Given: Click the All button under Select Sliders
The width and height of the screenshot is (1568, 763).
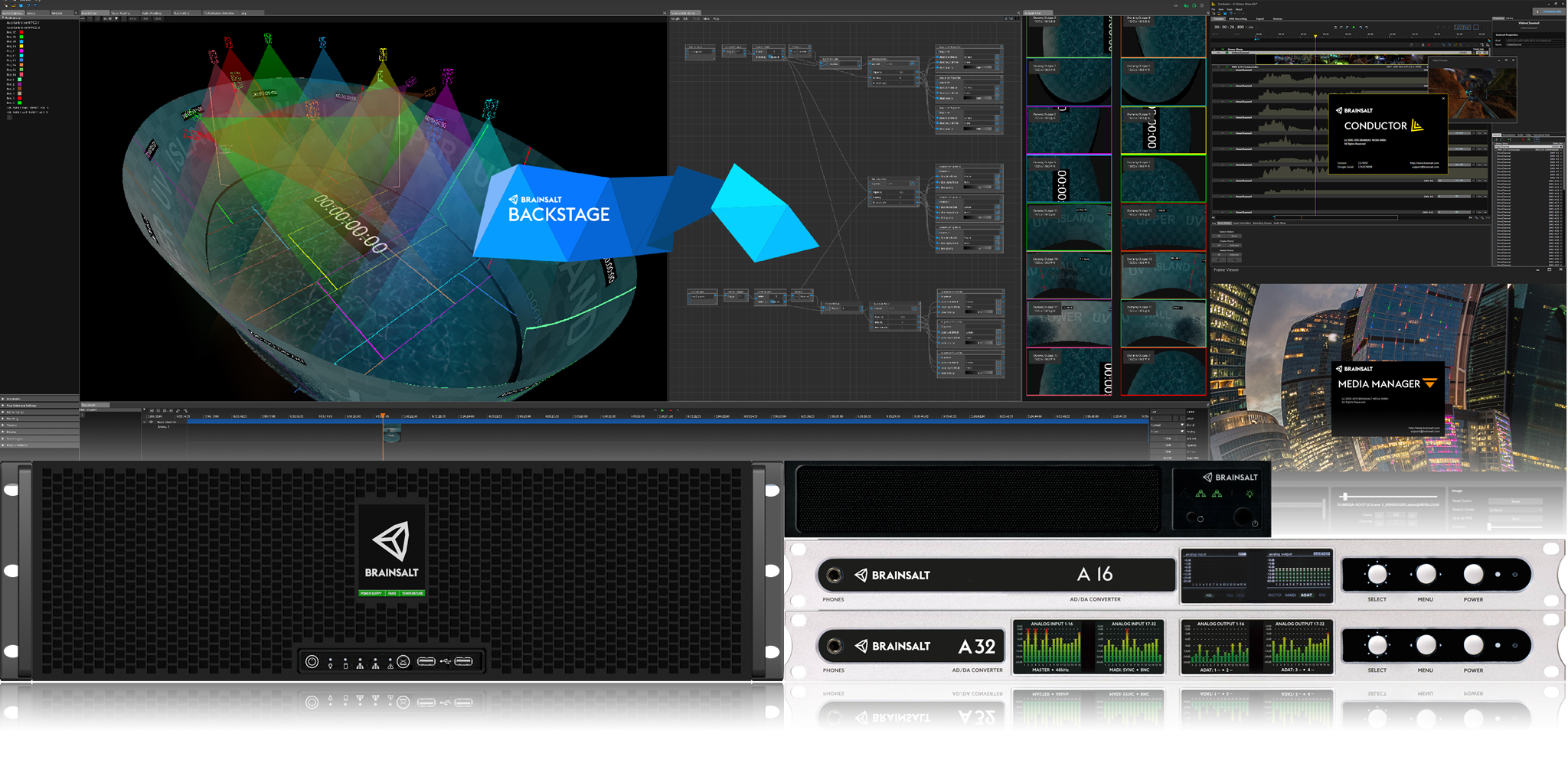Looking at the screenshot, I should (x=1219, y=236).
